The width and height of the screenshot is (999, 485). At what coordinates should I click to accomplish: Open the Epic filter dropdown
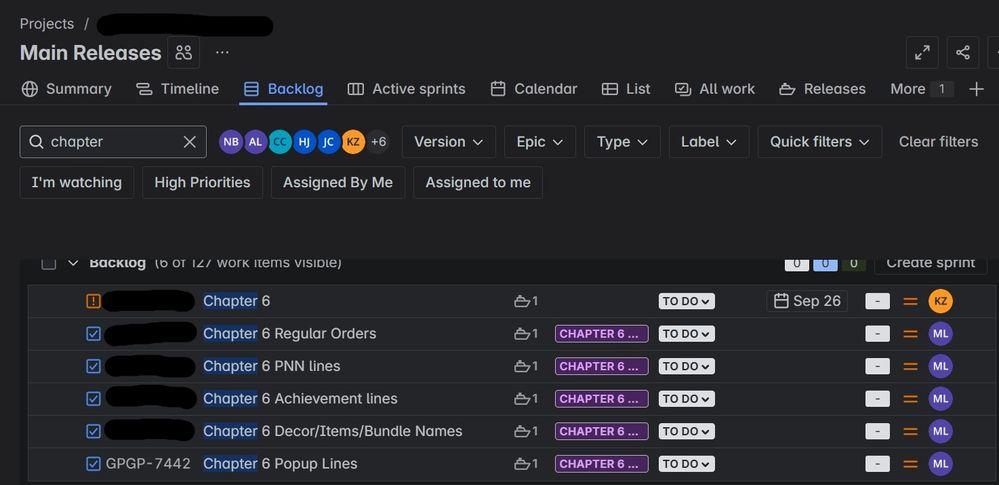pyautogui.click(x=540, y=141)
